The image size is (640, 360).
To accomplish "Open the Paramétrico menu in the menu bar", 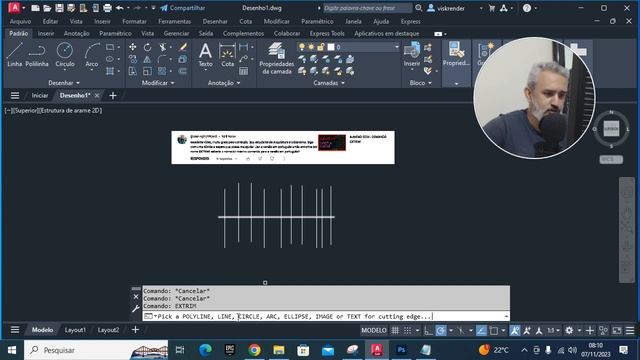I will (317, 21).
